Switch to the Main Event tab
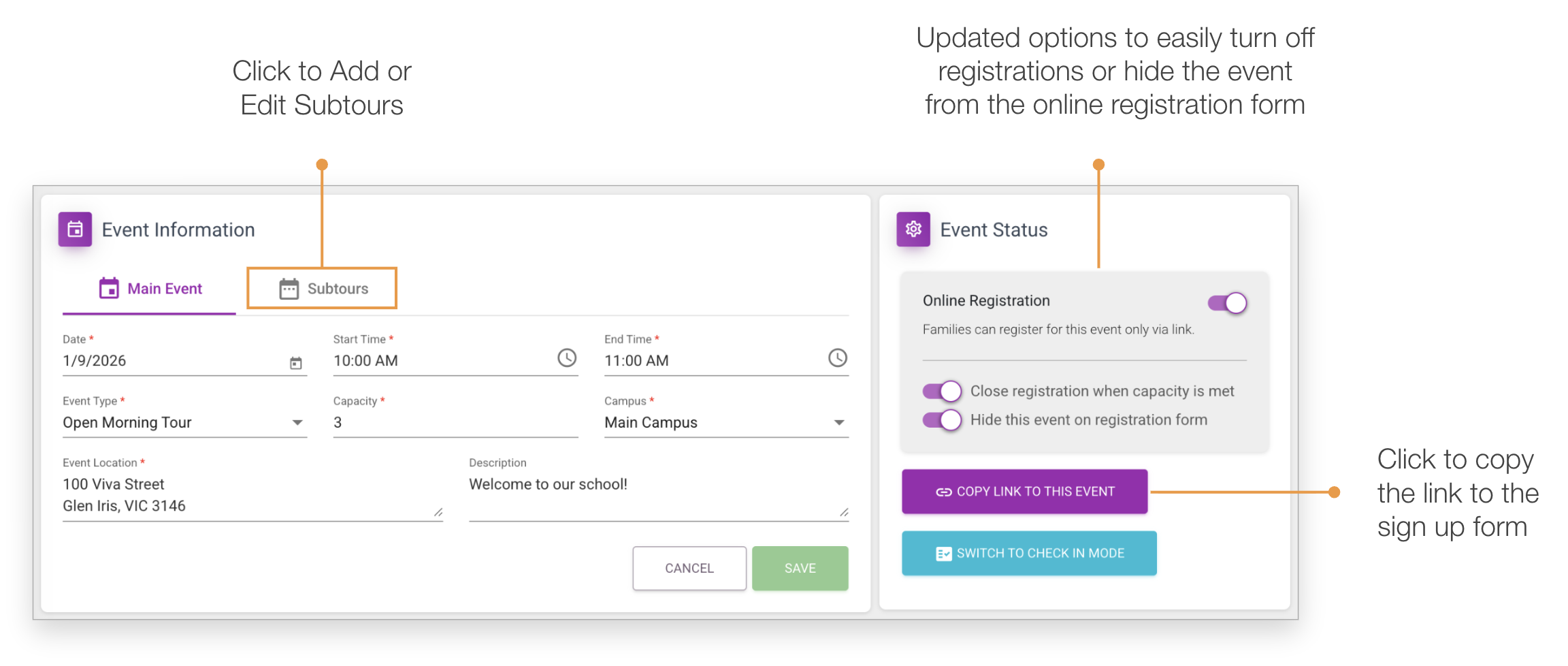The image size is (1568, 666). tap(150, 289)
